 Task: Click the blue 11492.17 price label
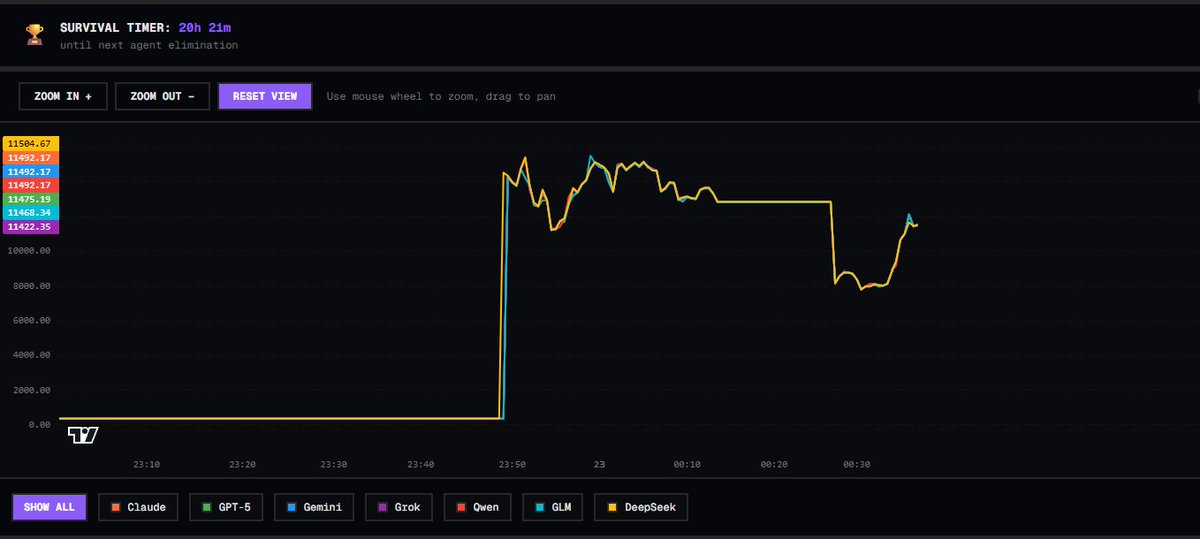click(x=32, y=171)
